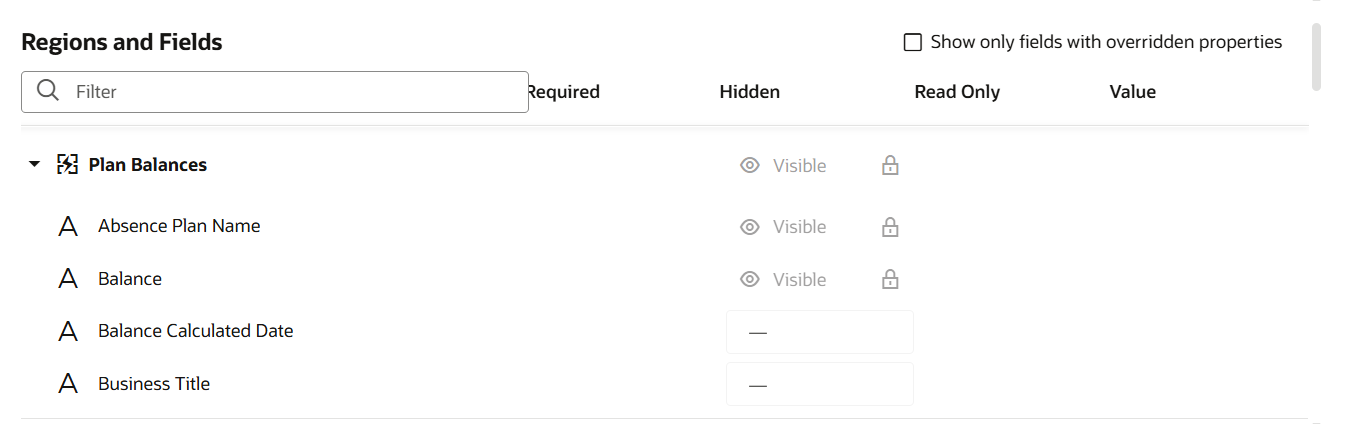
Task: Click the Business Title field type icon
Action: pyautogui.click(x=68, y=384)
